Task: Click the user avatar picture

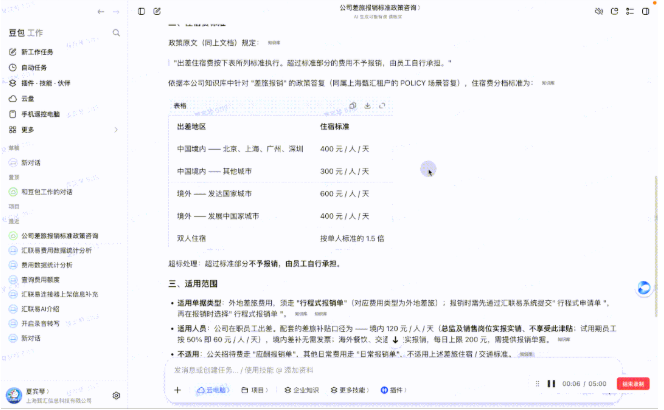Action: (14, 396)
